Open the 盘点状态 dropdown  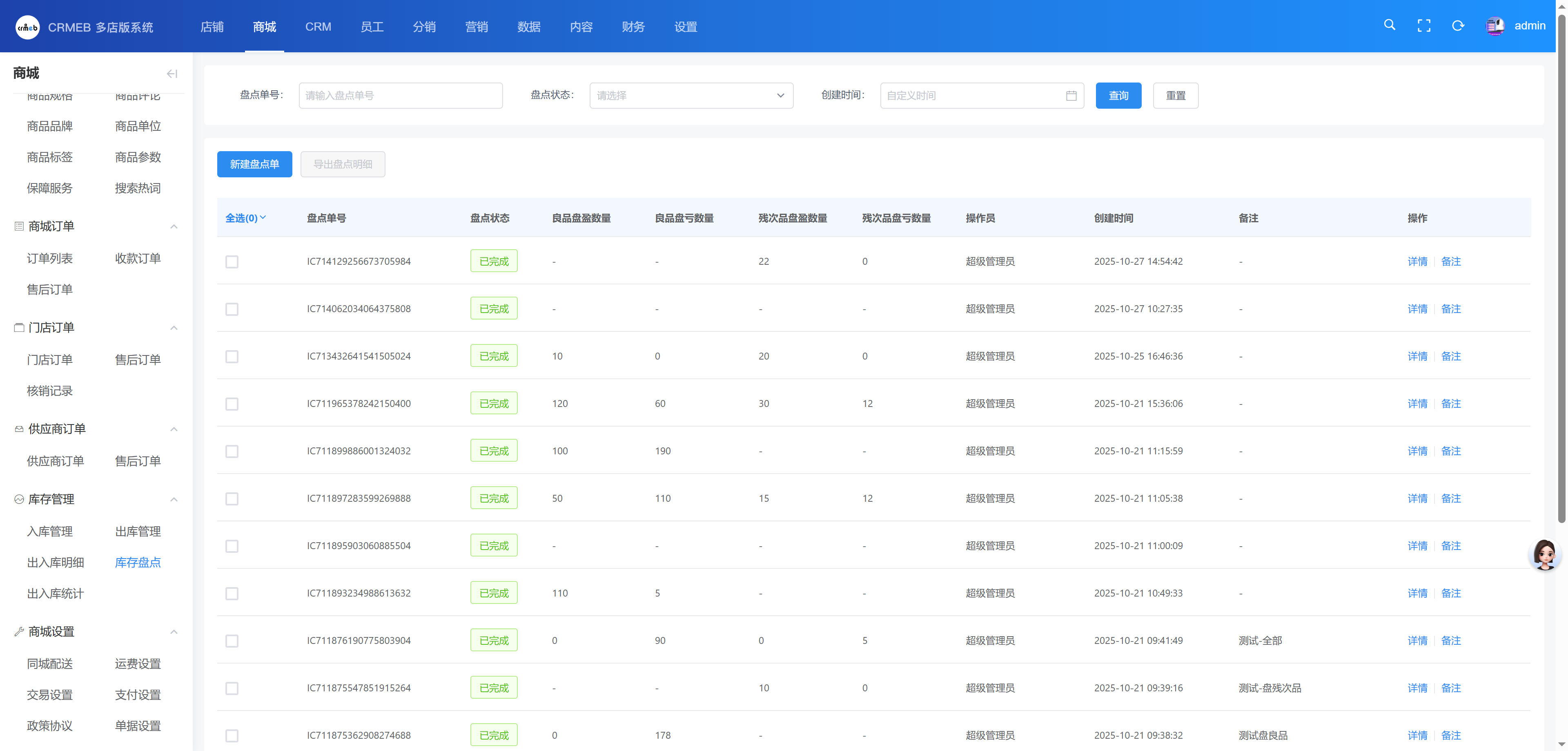click(691, 96)
